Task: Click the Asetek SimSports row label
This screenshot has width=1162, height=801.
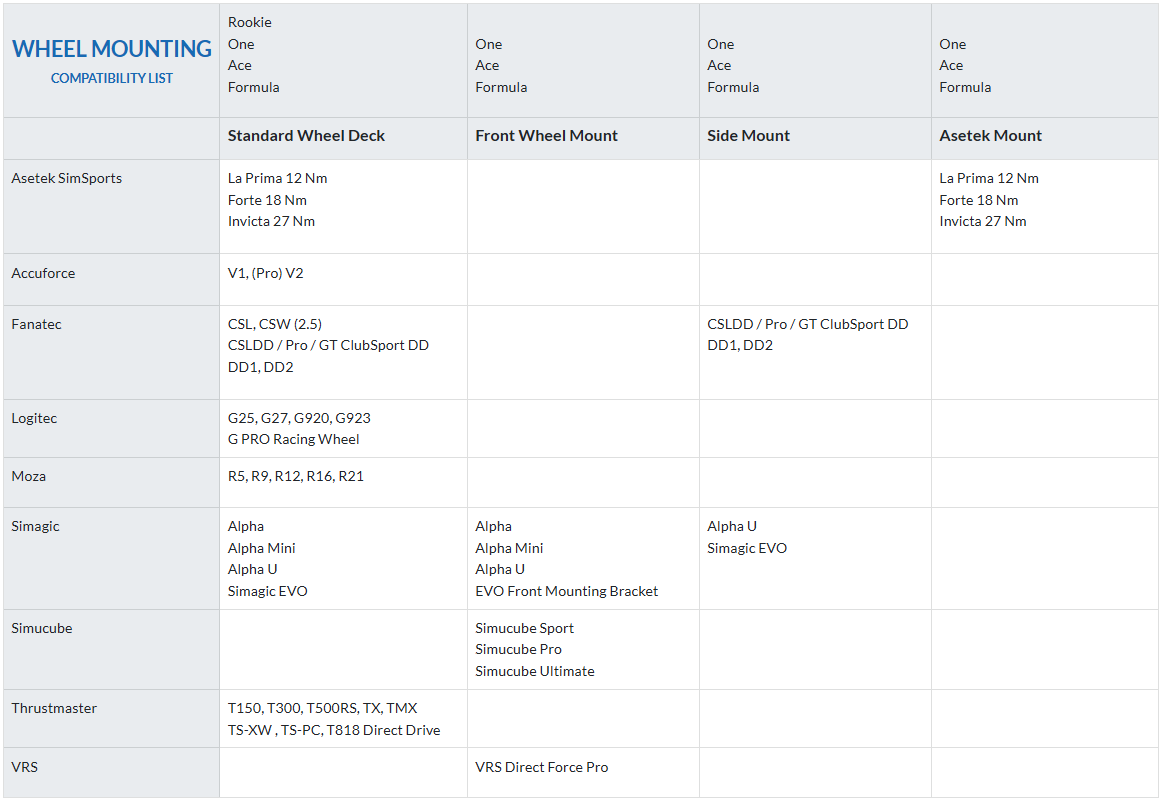Action: [x=67, y=178]
